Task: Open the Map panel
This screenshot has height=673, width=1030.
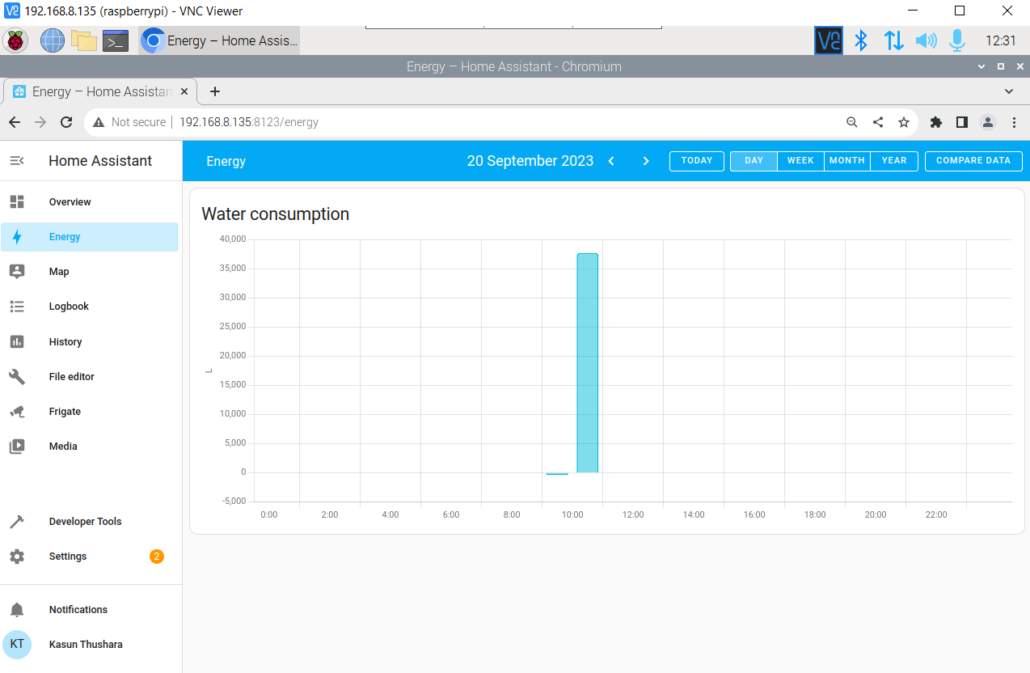Action: 58,272
